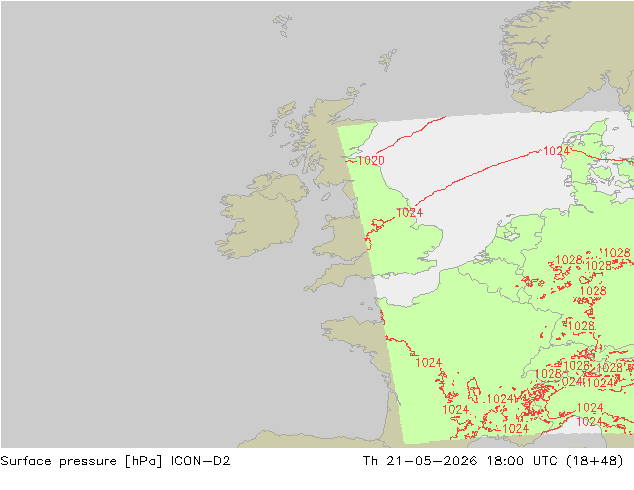The width and height of the screenshot is (634, 490).
Task: Click the "Surface pressure [hPa] ICON-D2" caption
Action: (x=115, y=461)
